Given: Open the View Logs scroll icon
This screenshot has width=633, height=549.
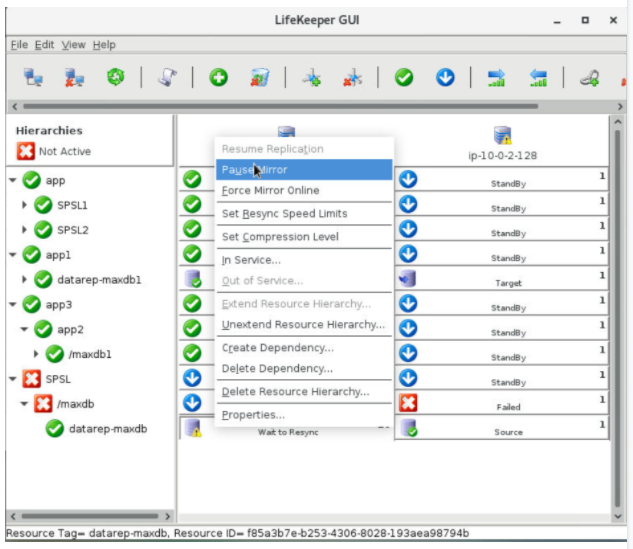Looking at the screenshot, I should pyautogui.click(x=167, y=77).
